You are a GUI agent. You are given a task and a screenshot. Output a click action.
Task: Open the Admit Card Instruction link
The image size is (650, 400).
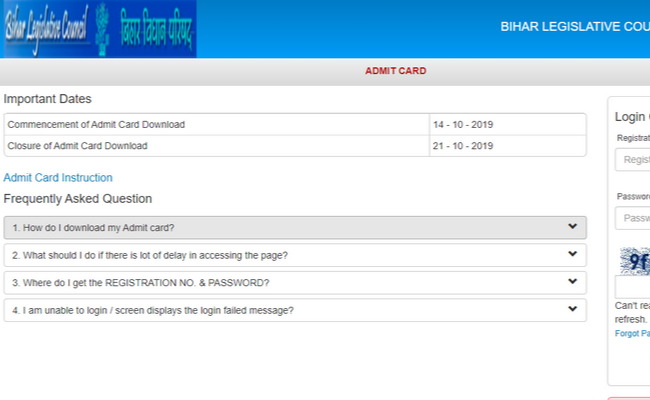[58, 178]
